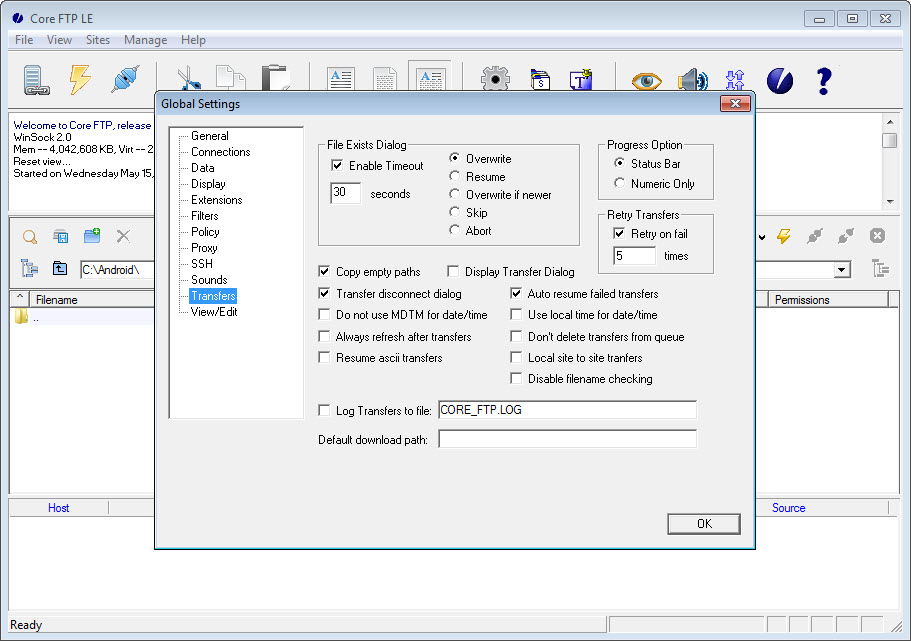Choose the Numeric Only progress option
Viewport: 911px width, 641px height.
(619, 183)
